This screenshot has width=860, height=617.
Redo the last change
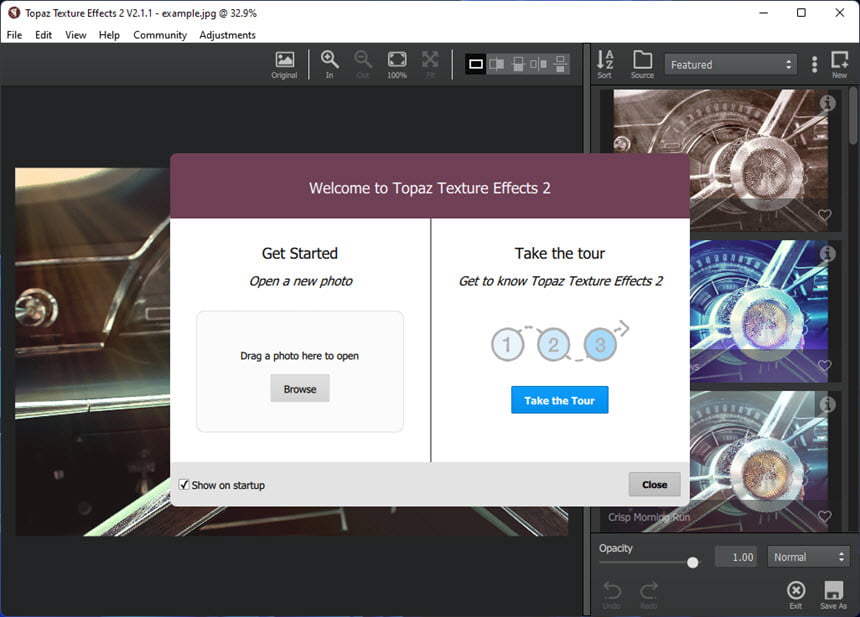tap(648, 596)
